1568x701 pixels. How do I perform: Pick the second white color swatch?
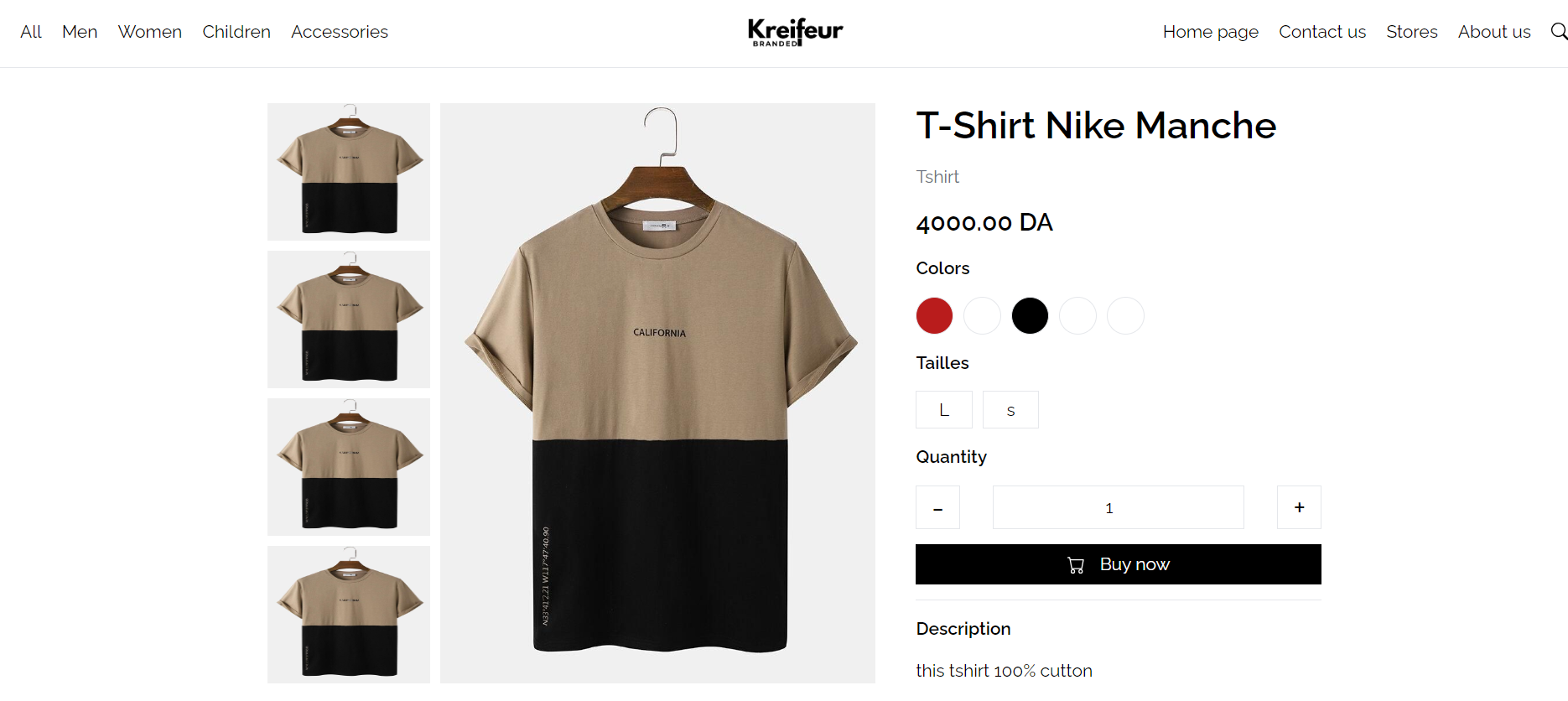1077,316
